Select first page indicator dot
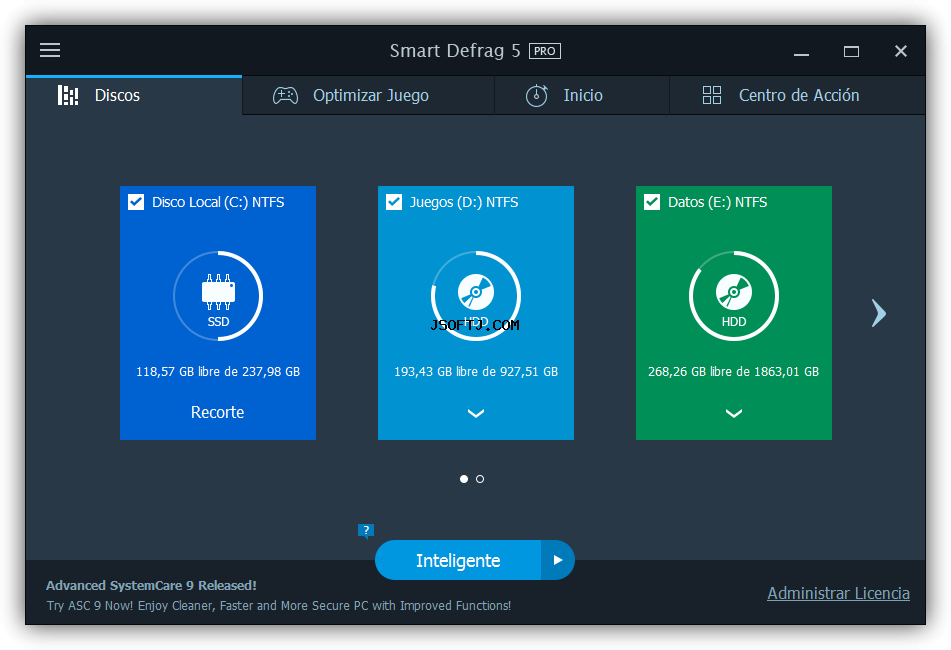Screen dimensions: 951x650 pyautogui.click(x=464, y=479)
